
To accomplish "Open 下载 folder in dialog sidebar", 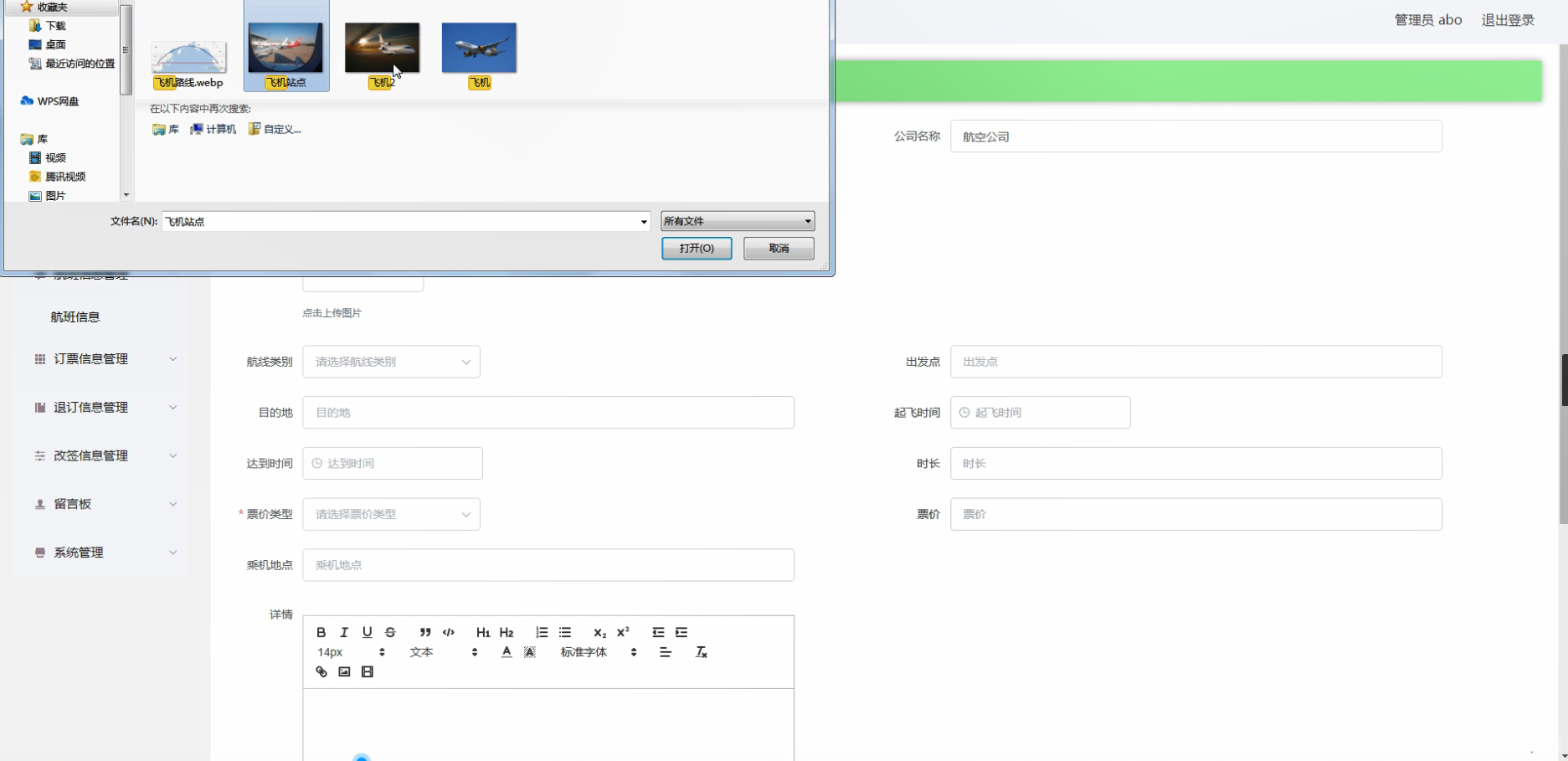I will tap(48, 26).
